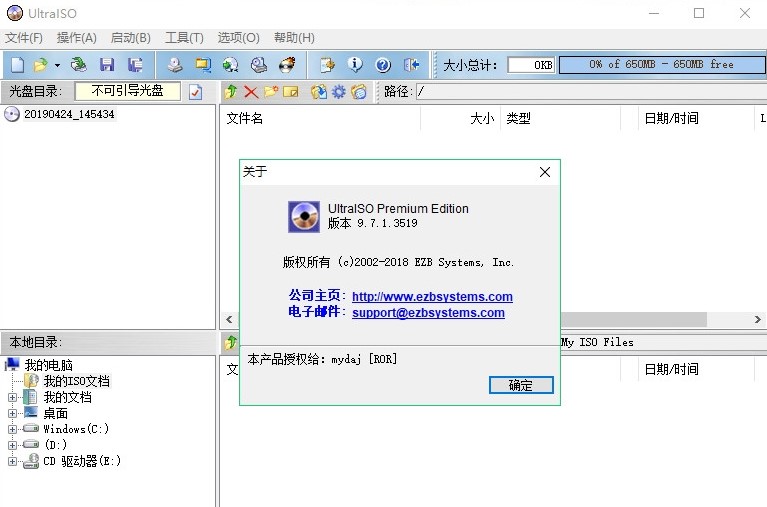Click the 大小总计 0KB size field
767x507 pixels.
click(531, 65)
